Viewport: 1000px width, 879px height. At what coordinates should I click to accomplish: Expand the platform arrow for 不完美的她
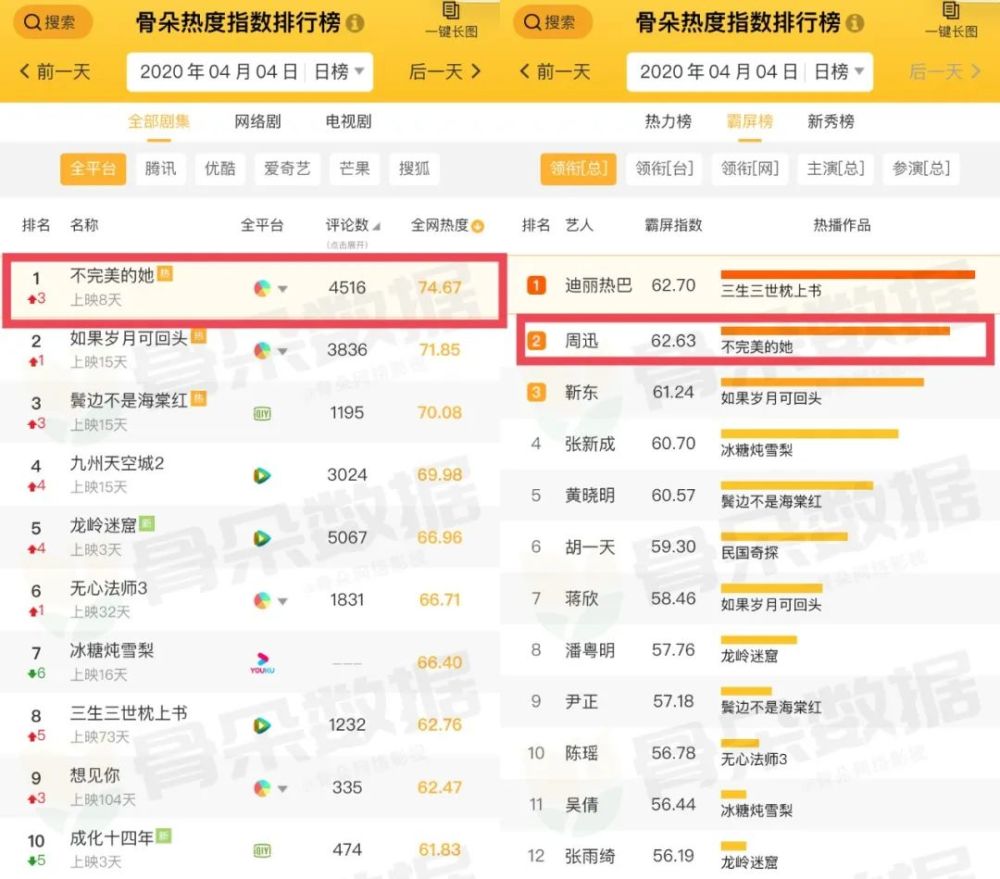pos(283,289)
